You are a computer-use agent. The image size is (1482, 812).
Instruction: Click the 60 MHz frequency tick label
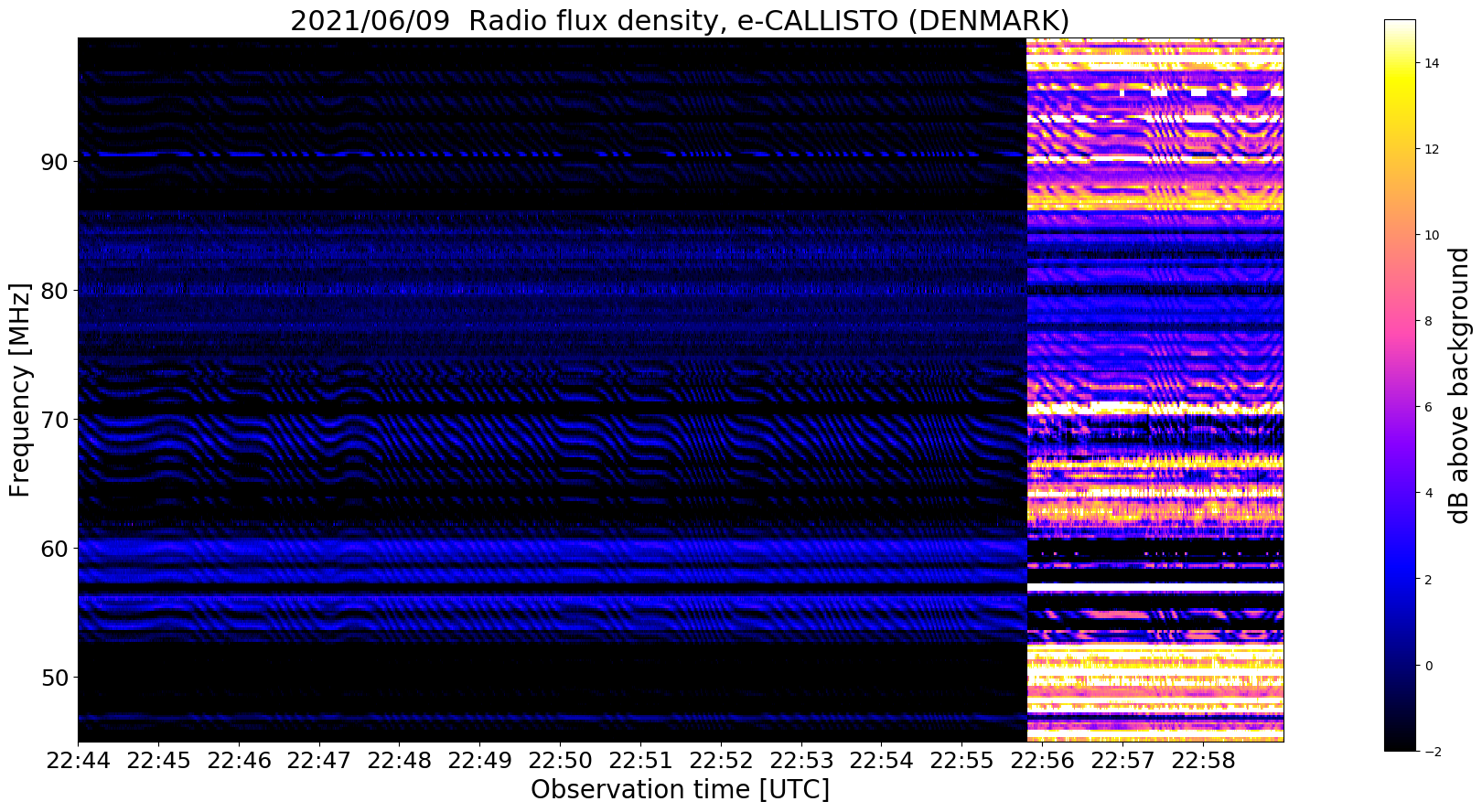(x=54, y=549)
